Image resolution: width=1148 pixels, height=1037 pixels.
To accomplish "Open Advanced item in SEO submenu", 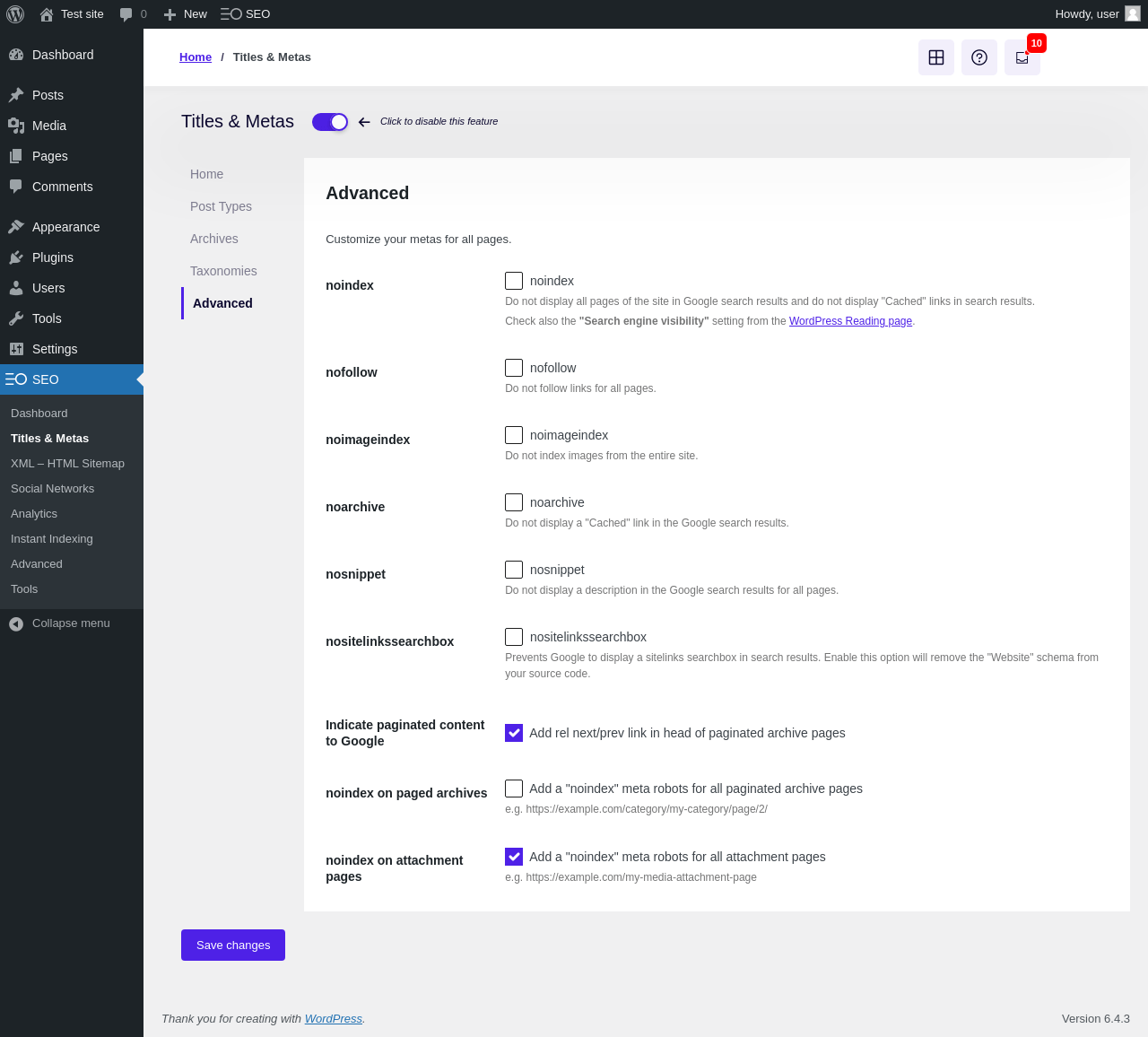I will coord(37,564).
